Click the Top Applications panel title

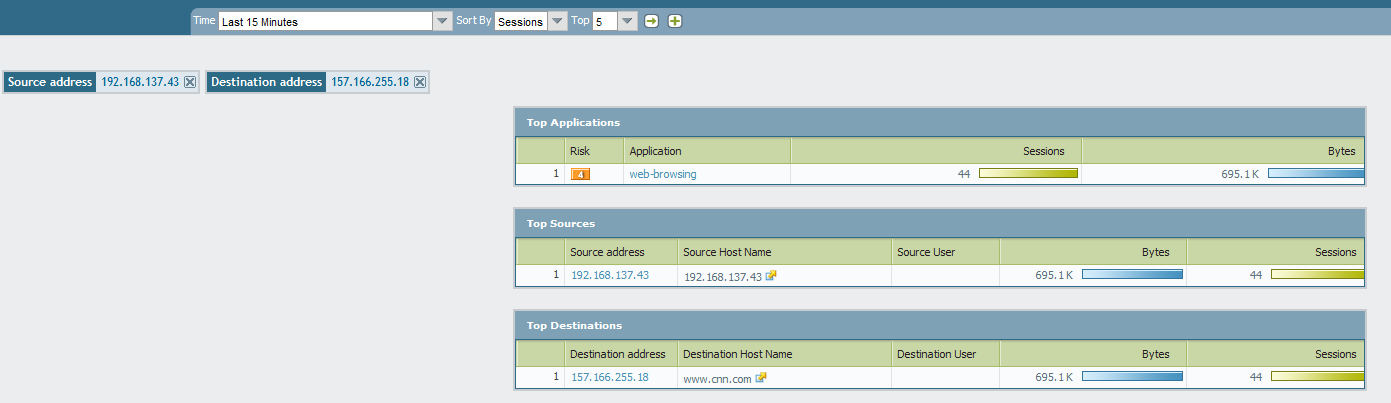click(x=573, y=122)
